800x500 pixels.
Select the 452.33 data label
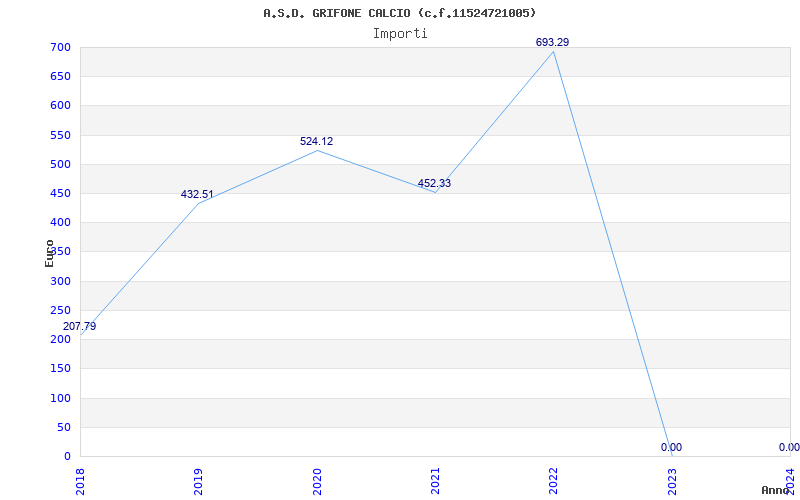tap(434, 183)
